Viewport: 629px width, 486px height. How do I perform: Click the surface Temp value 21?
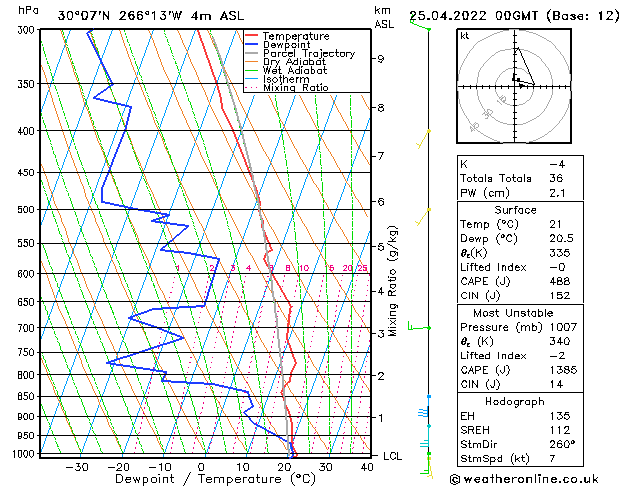[x=556, y=224]
